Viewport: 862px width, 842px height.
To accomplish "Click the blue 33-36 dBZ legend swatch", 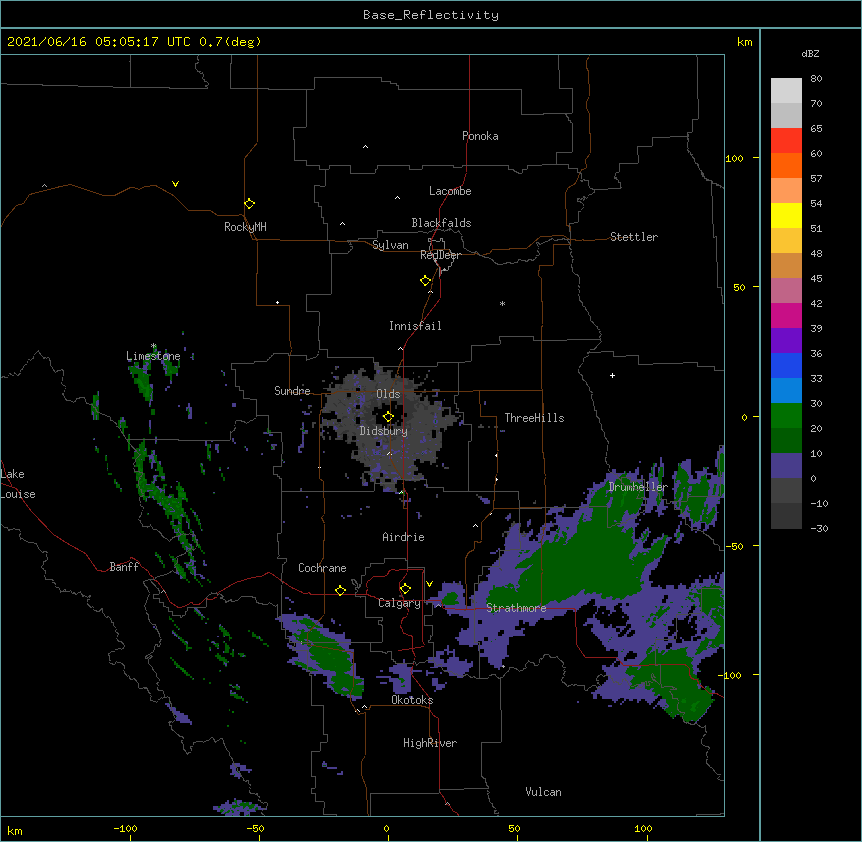I will pyautogui.click(x=786, y=365).
